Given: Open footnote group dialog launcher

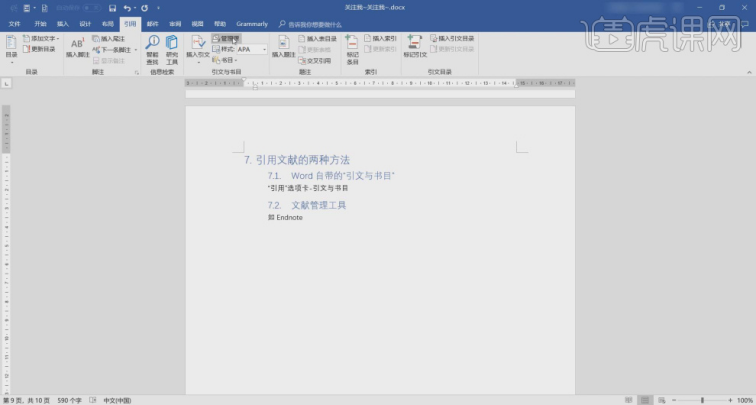Looking at the screenshot, I should click(x=137, y=72).
